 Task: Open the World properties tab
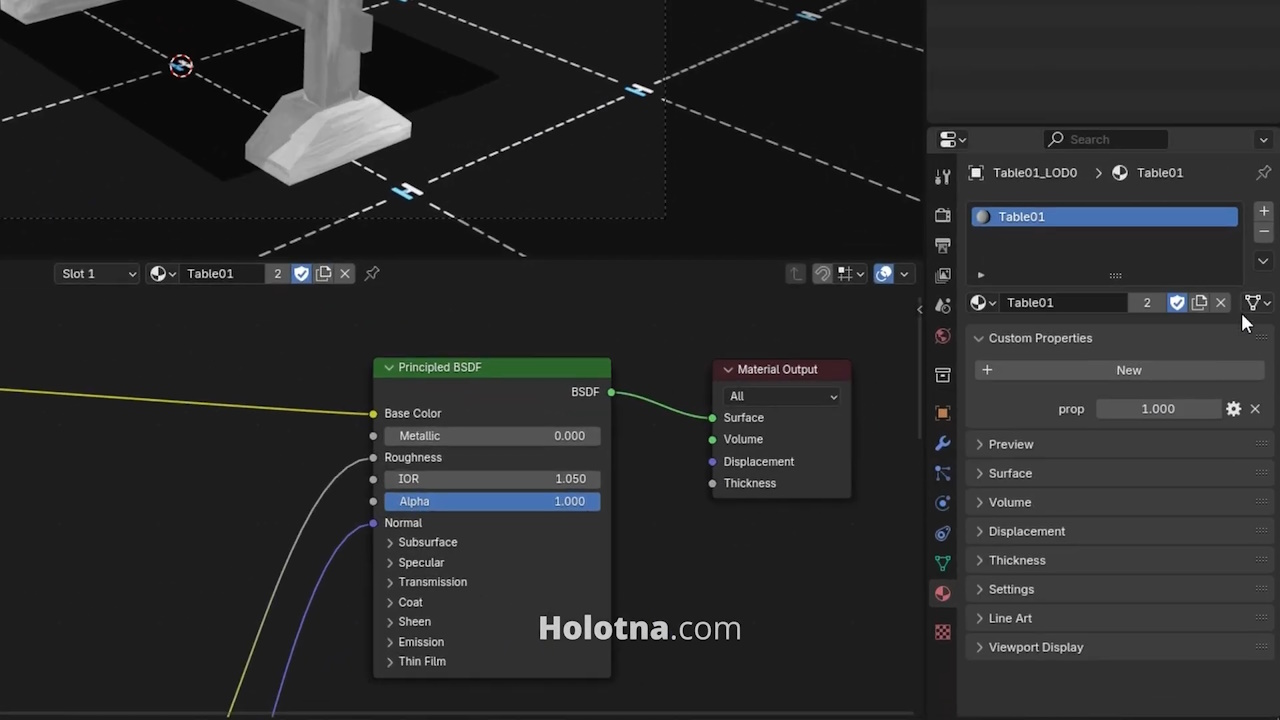pyautogui.click(x=942, y=336)
